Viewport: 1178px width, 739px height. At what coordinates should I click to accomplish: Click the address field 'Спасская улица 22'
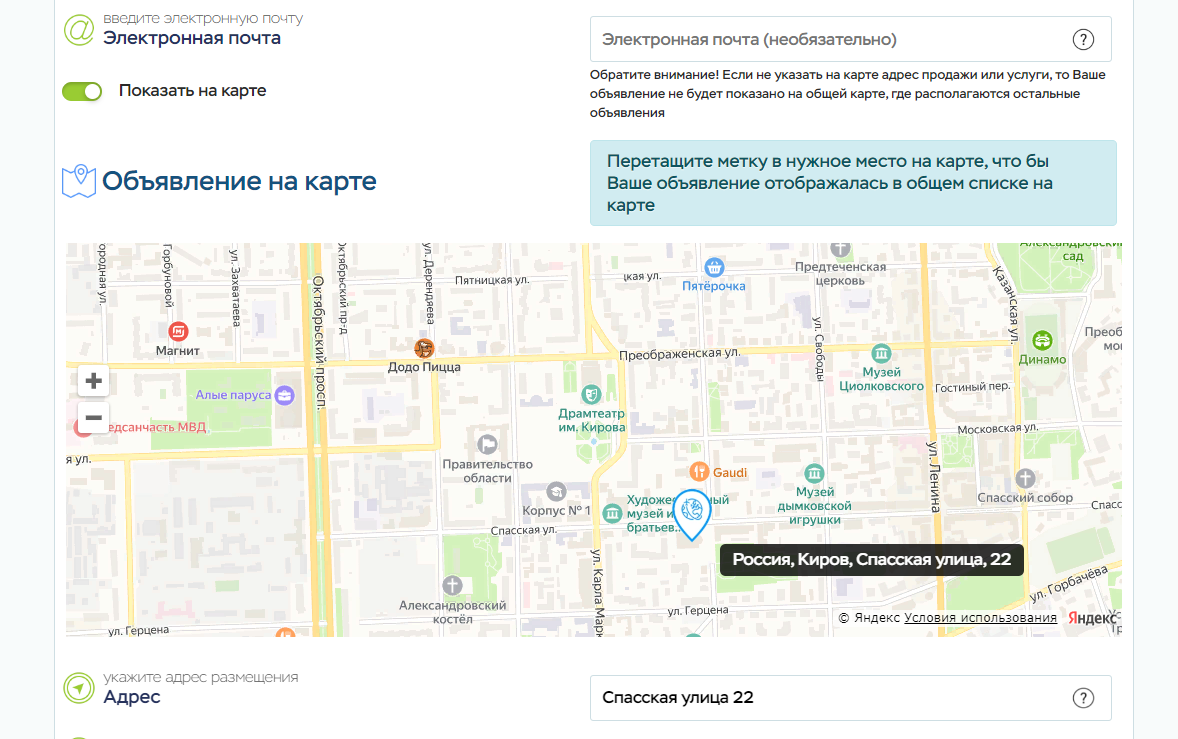tap(830, 698)
